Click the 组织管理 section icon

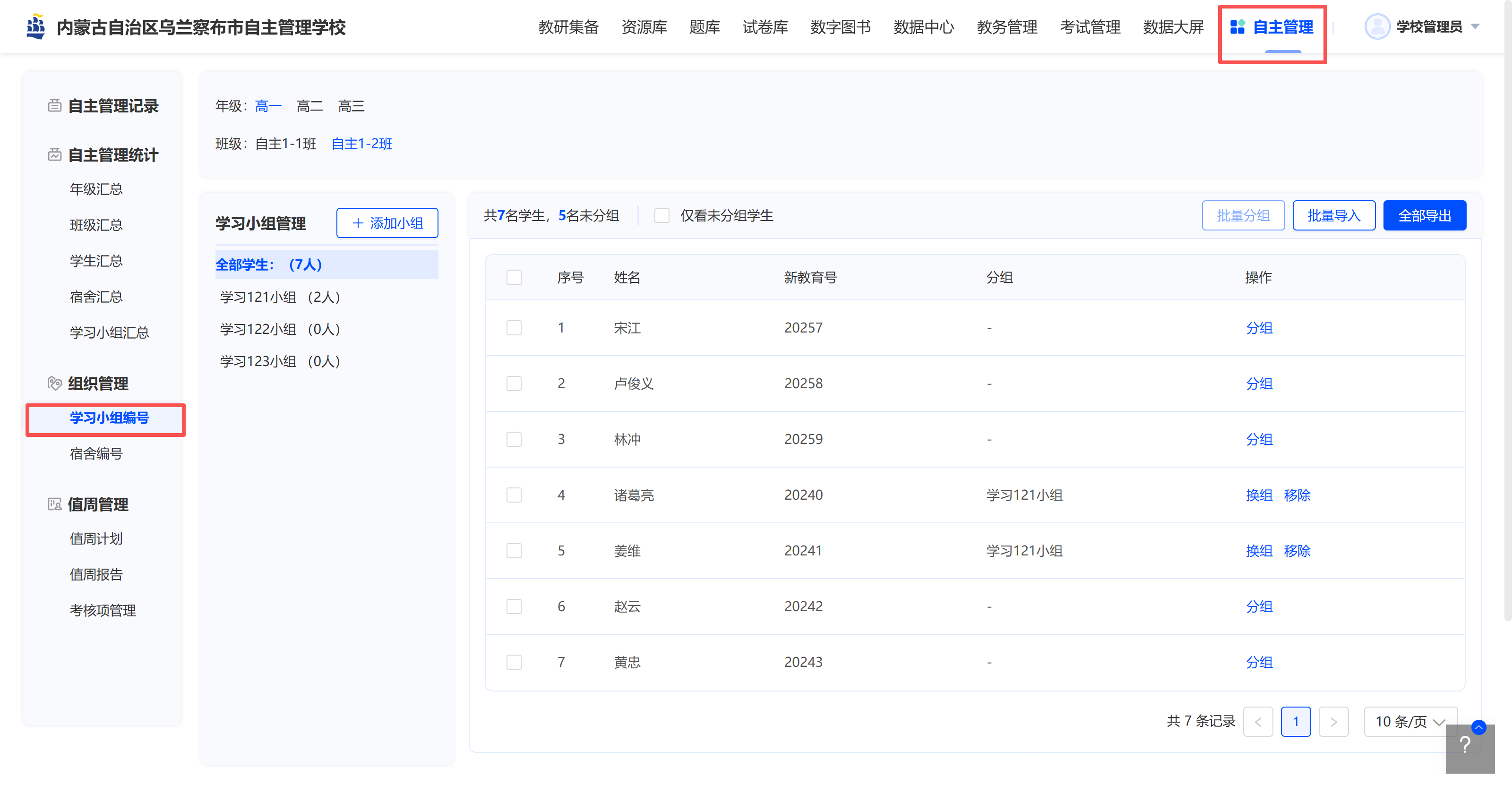[x=55, y=384]
